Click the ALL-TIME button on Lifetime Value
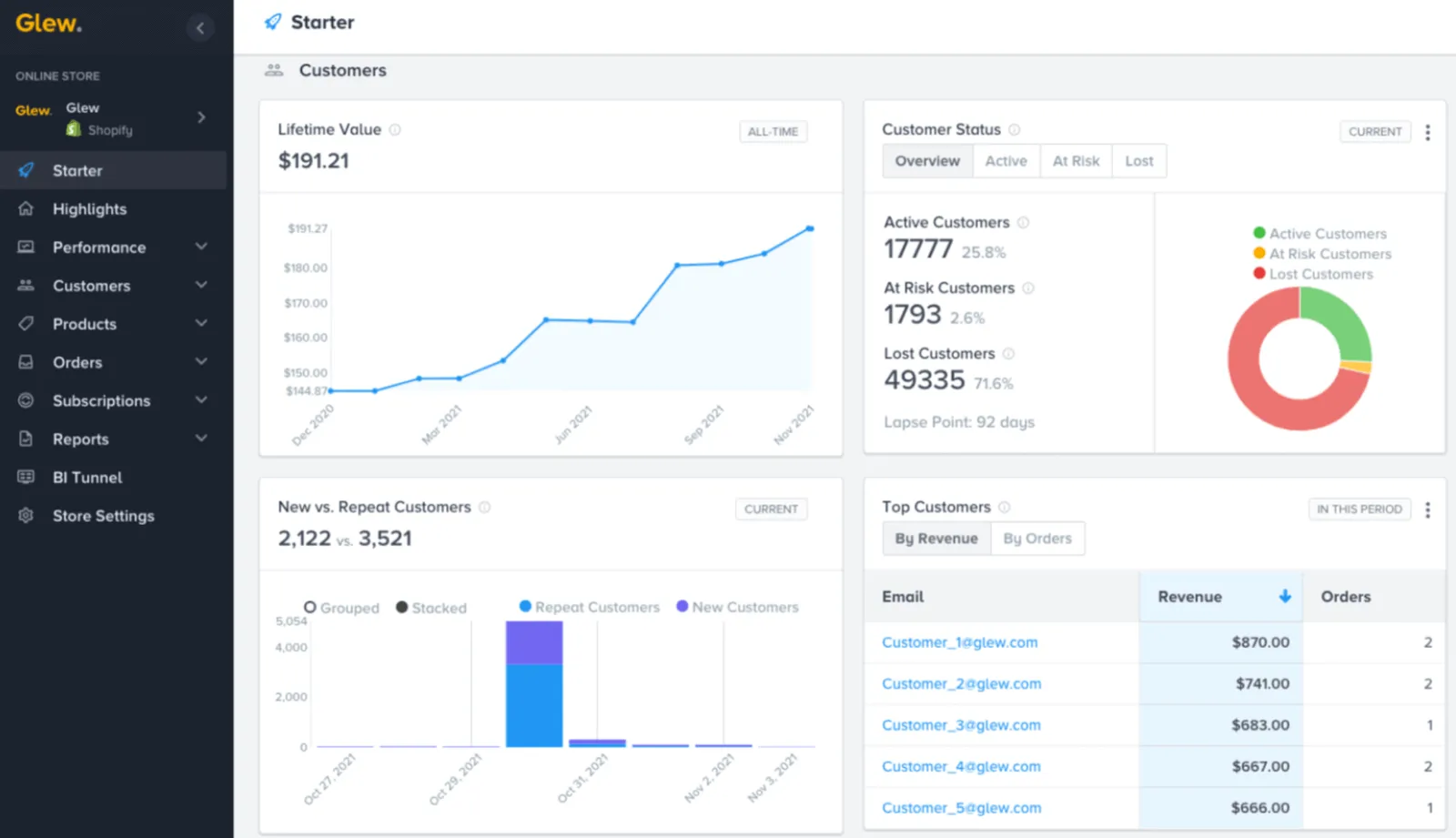The height and width of the screenshot is (838, 1456). coord(773,132)
